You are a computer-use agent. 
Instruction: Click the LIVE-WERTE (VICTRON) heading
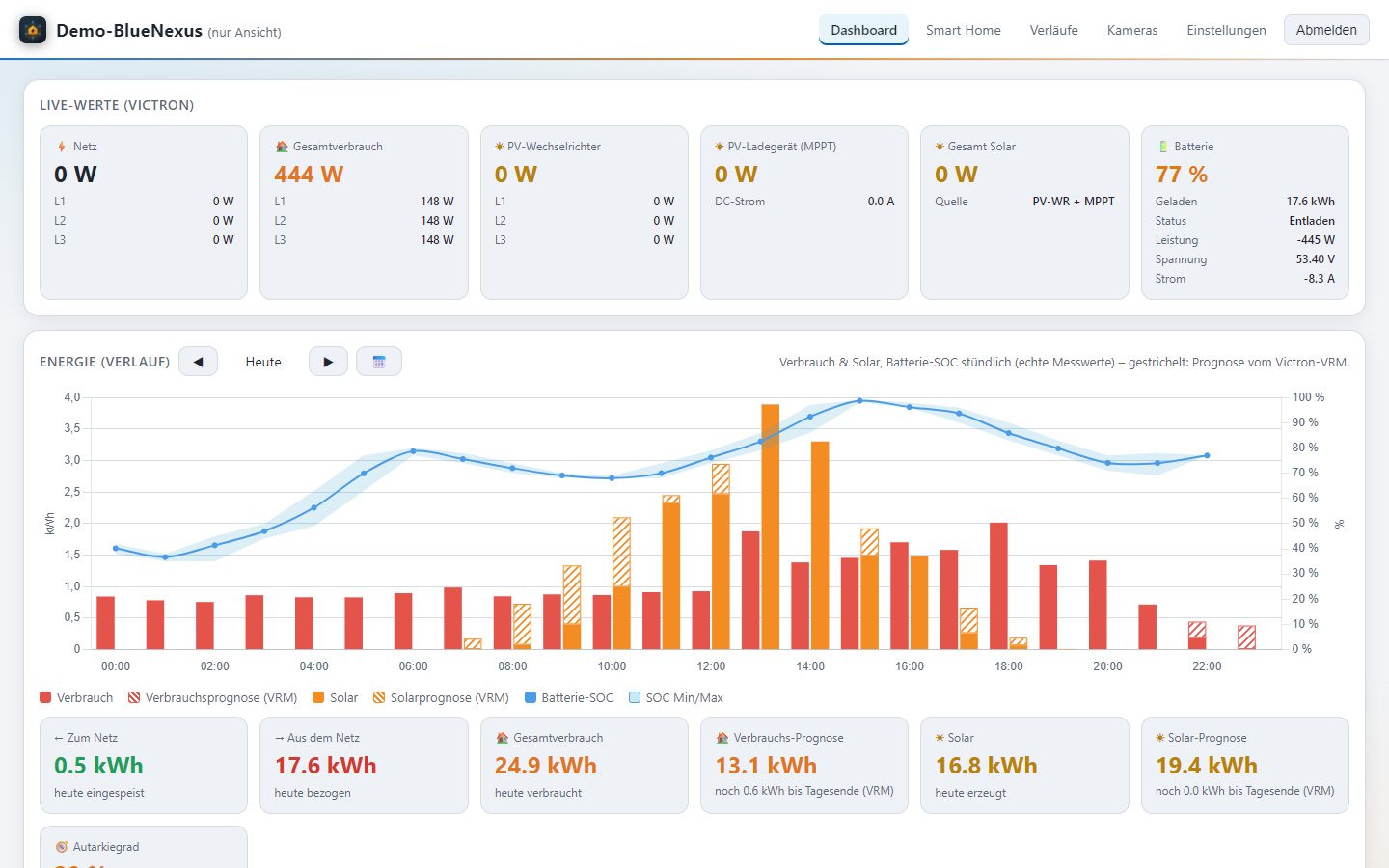[x=117, y=105]
